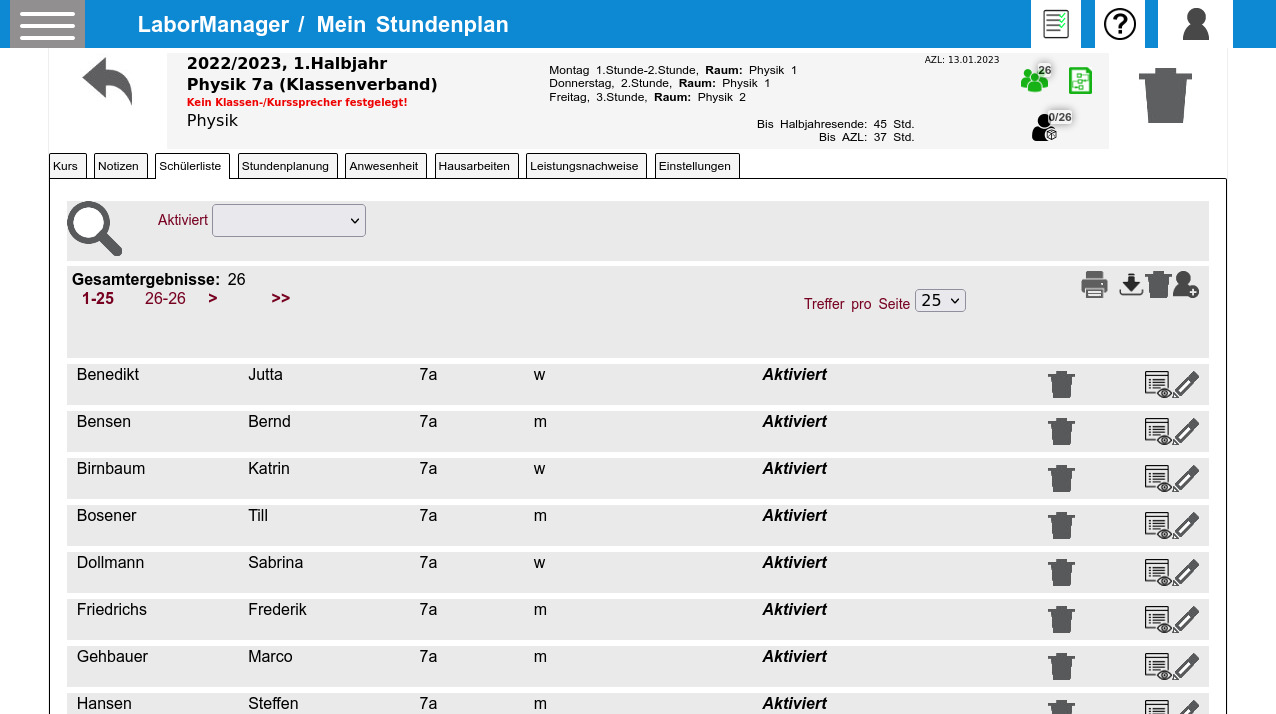The width and height of the screenshot is (1276, 714).
Task: View details of Friedrichs Frederik
Action: click(1158, 620)
